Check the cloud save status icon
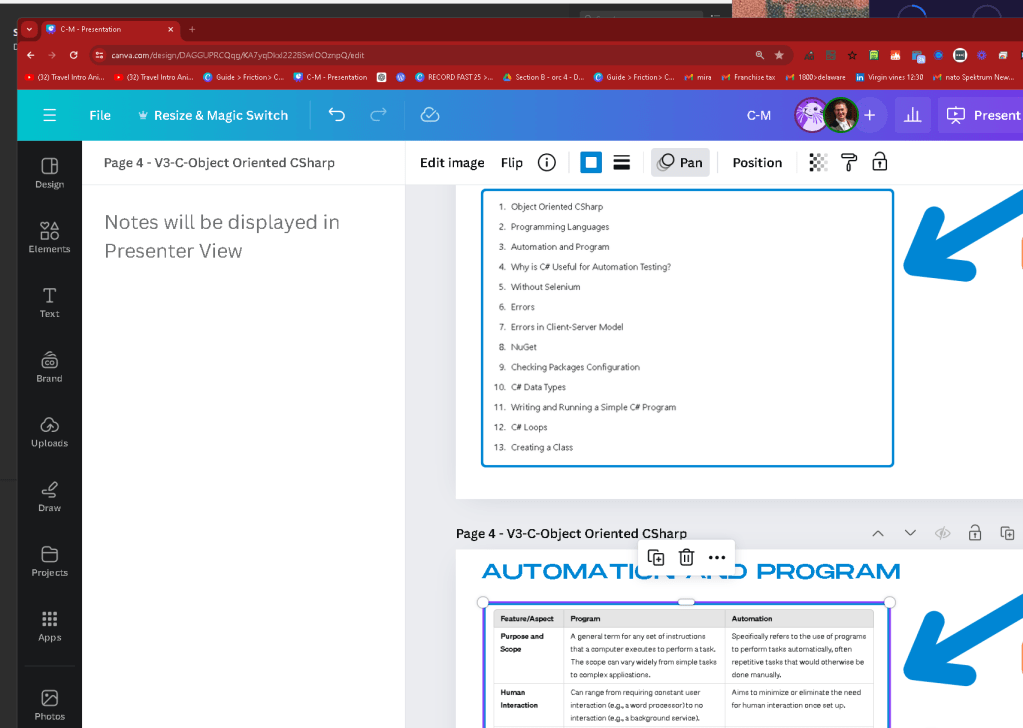The image size is (1023, 728). [429, 115]
